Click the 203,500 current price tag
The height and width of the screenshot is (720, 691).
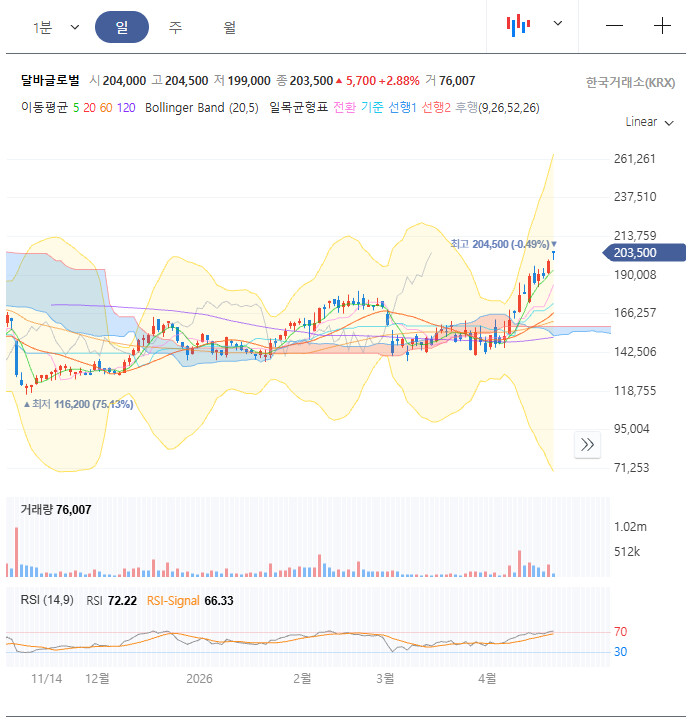(x=644, y=253)
